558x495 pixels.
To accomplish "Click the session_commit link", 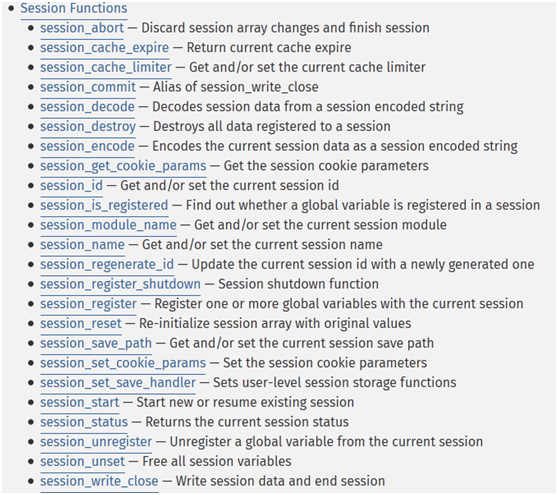I will pos(88,87).
